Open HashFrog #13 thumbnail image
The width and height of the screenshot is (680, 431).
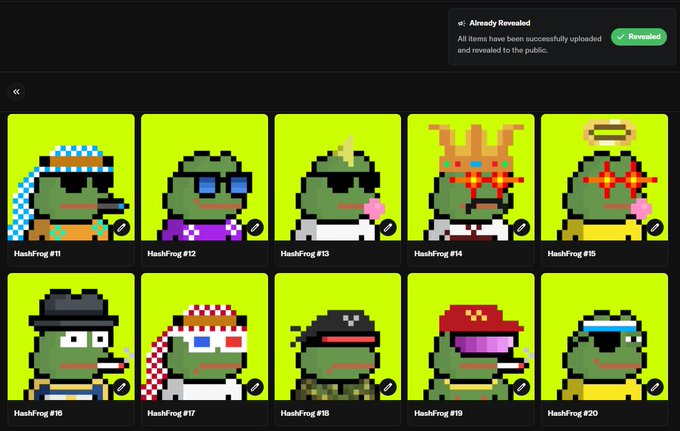338,177
